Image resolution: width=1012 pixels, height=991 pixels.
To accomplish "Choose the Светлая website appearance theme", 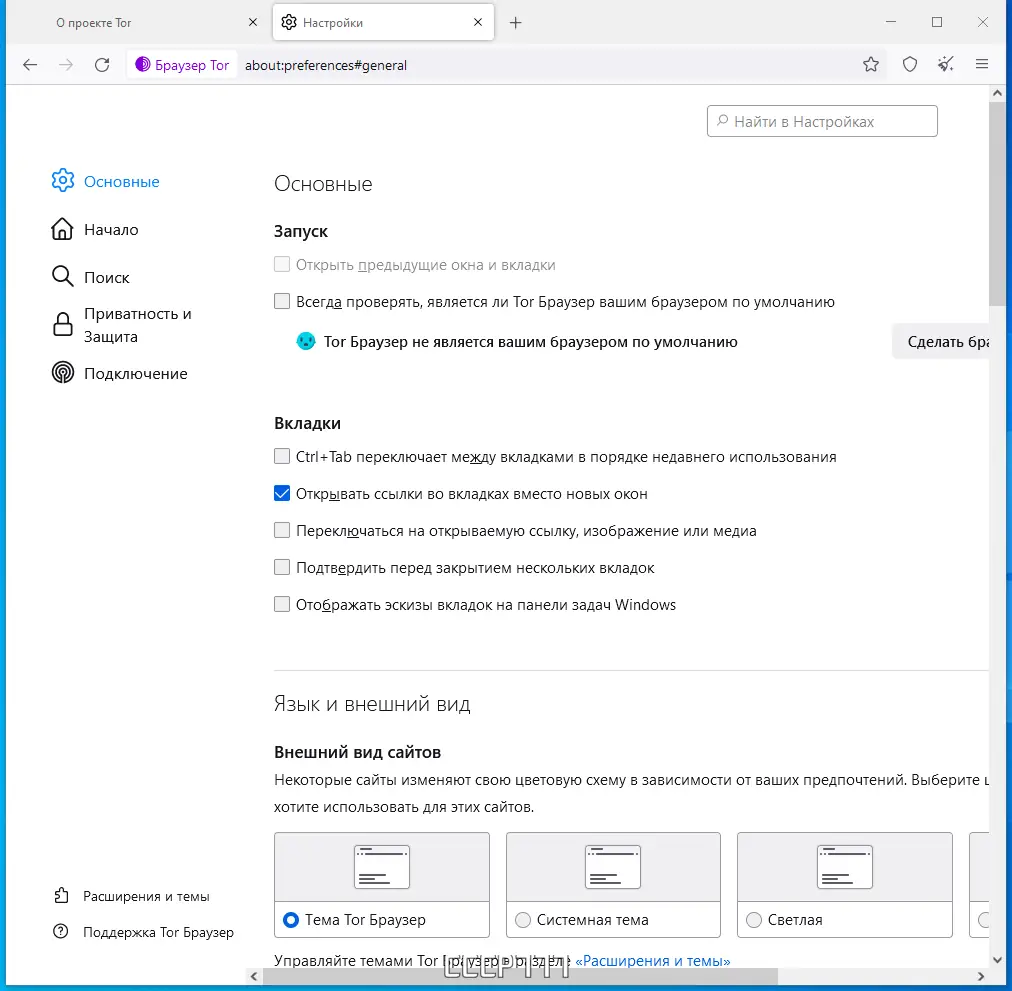I will coord(753,919).
